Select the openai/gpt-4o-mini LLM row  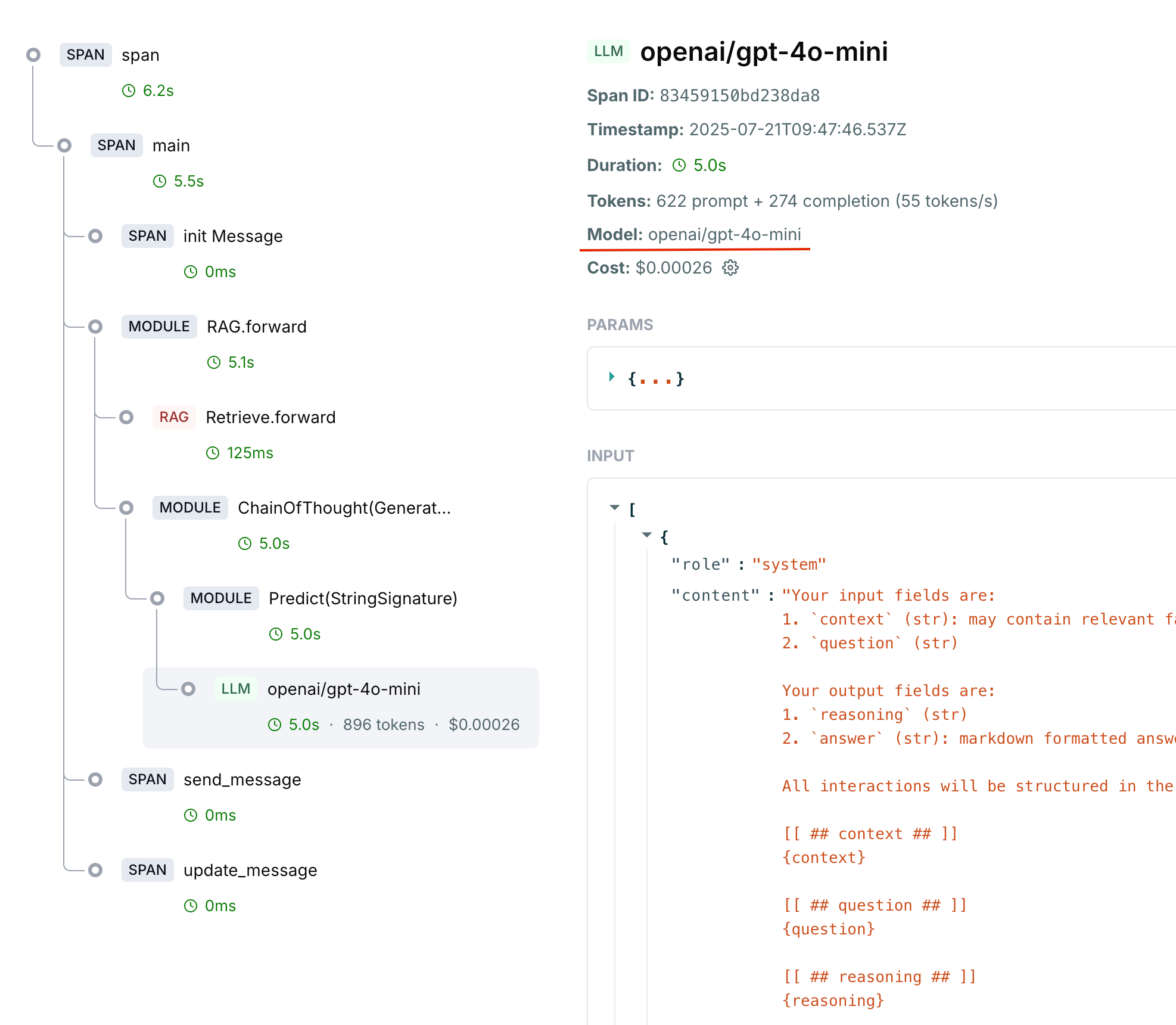coord(341,707)
